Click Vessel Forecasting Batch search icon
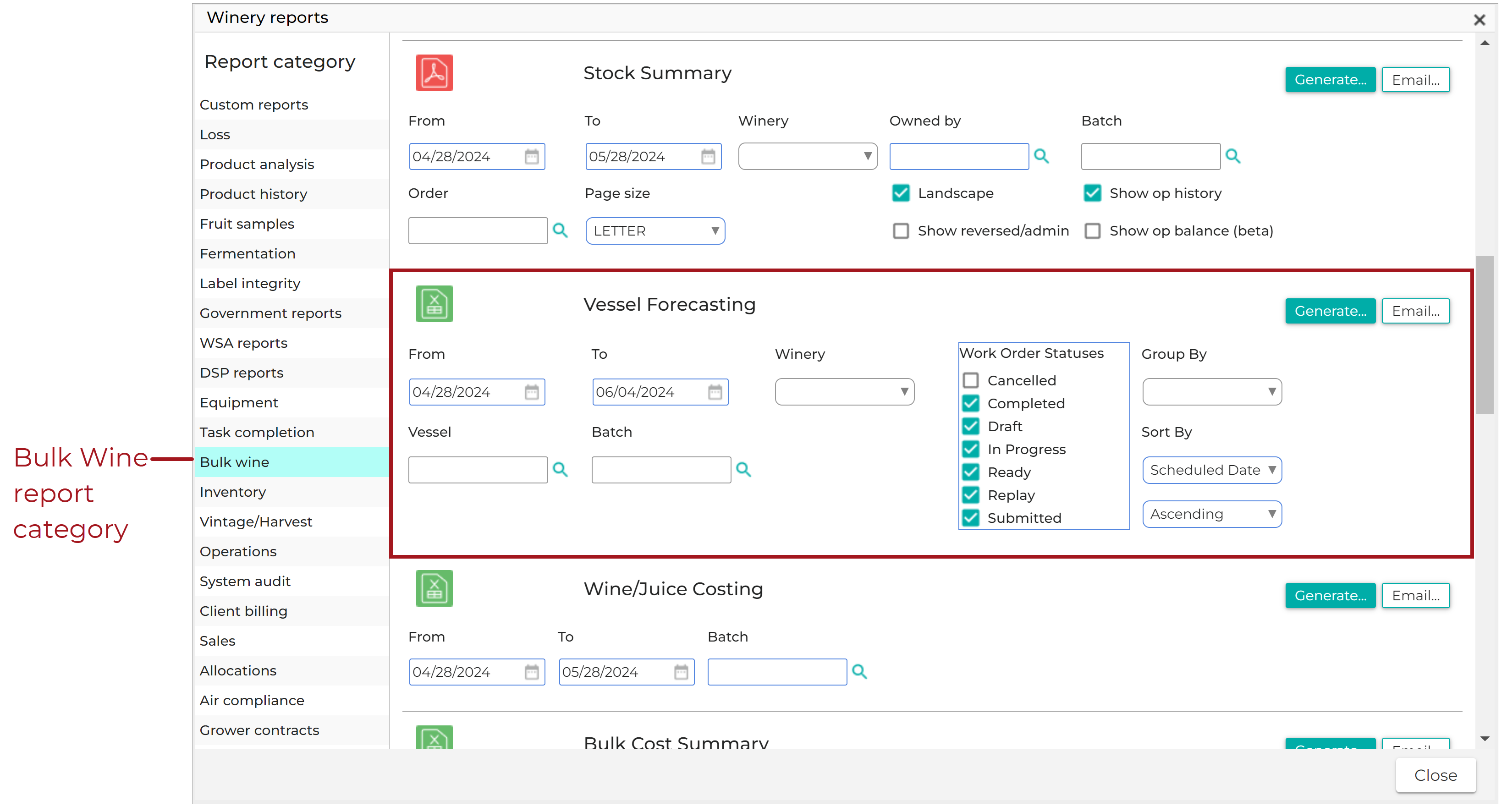This screenshot has height=812, width=1507. (743, 470)
